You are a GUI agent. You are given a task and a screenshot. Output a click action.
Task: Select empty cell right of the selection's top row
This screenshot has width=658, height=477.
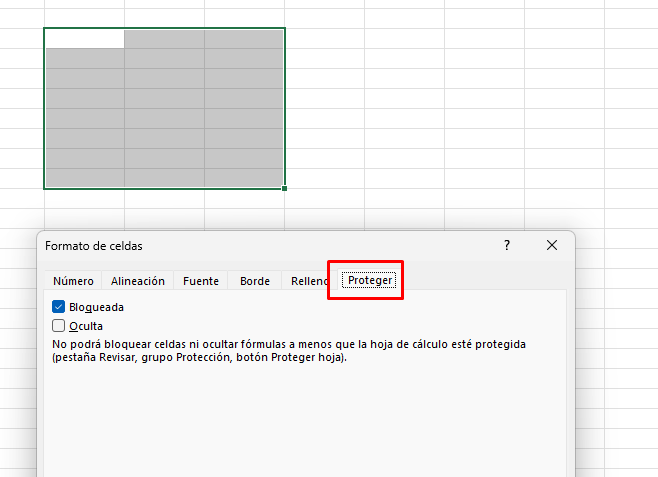click(x=325, y=38)
